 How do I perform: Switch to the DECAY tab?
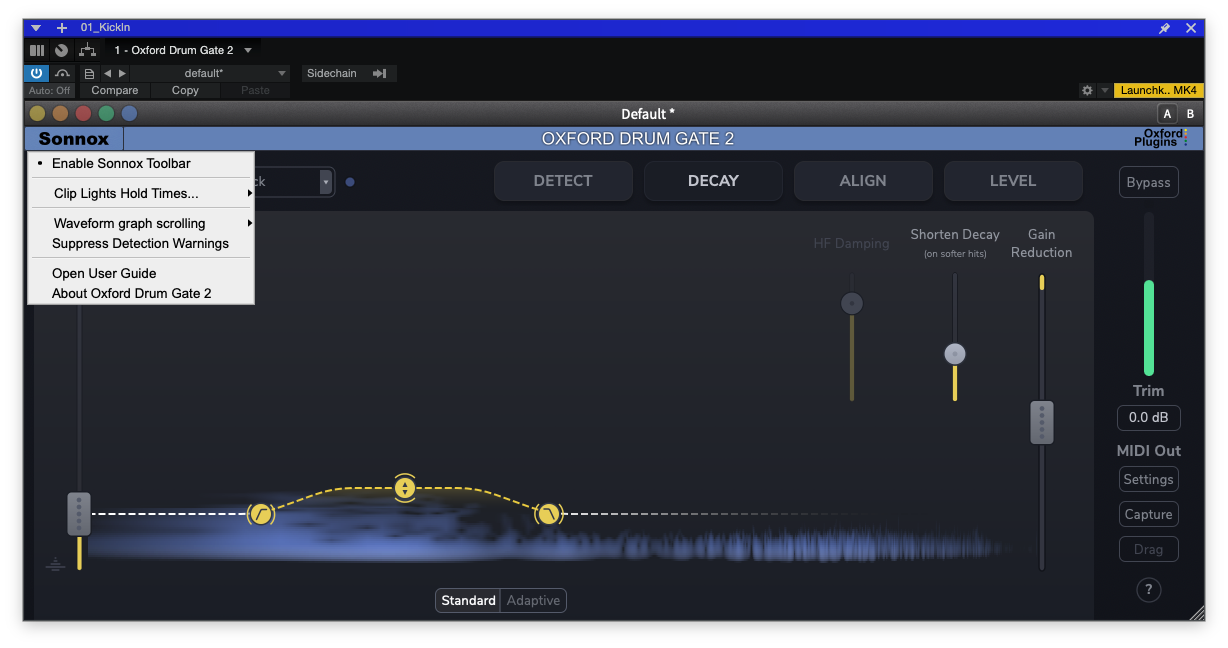tap(713, 181)
